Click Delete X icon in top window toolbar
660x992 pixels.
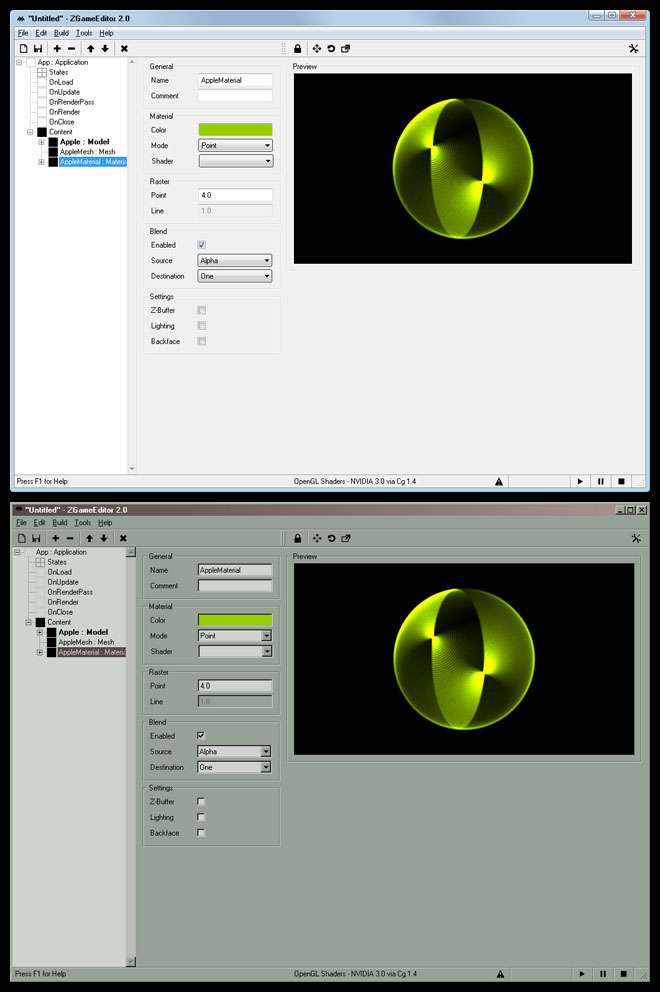124,49
